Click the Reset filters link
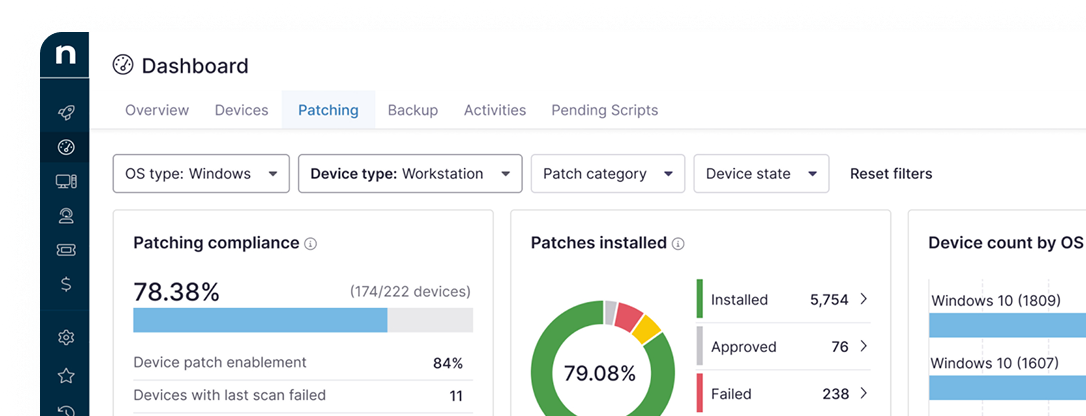1086x416 pixels. coord(891,174)
